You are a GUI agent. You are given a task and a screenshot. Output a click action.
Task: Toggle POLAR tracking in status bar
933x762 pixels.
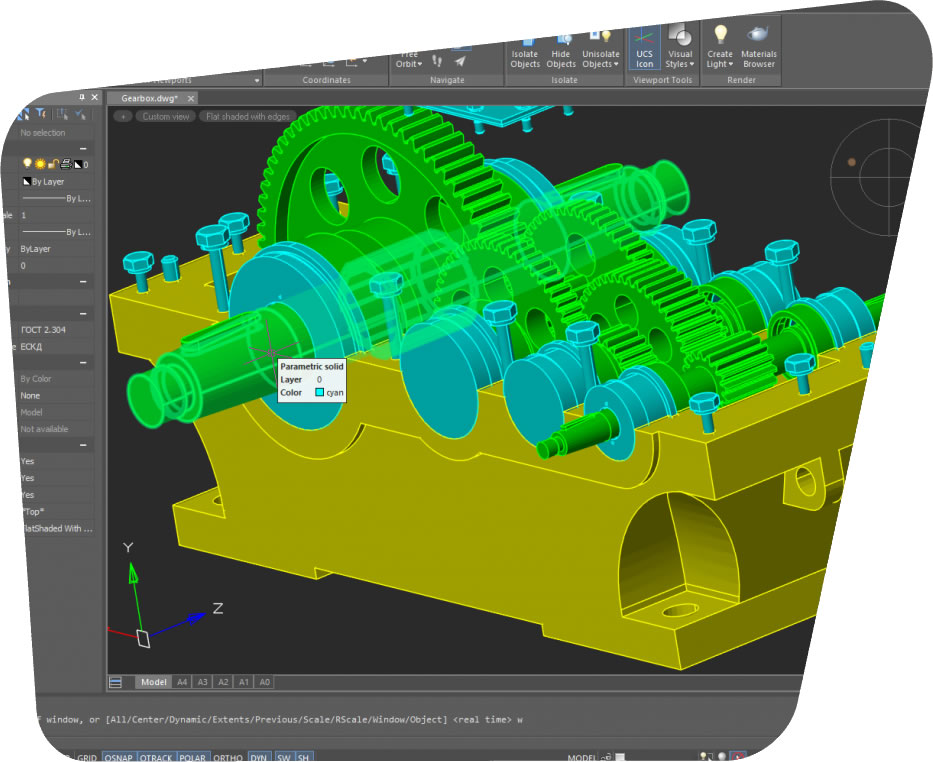(192, 758)
